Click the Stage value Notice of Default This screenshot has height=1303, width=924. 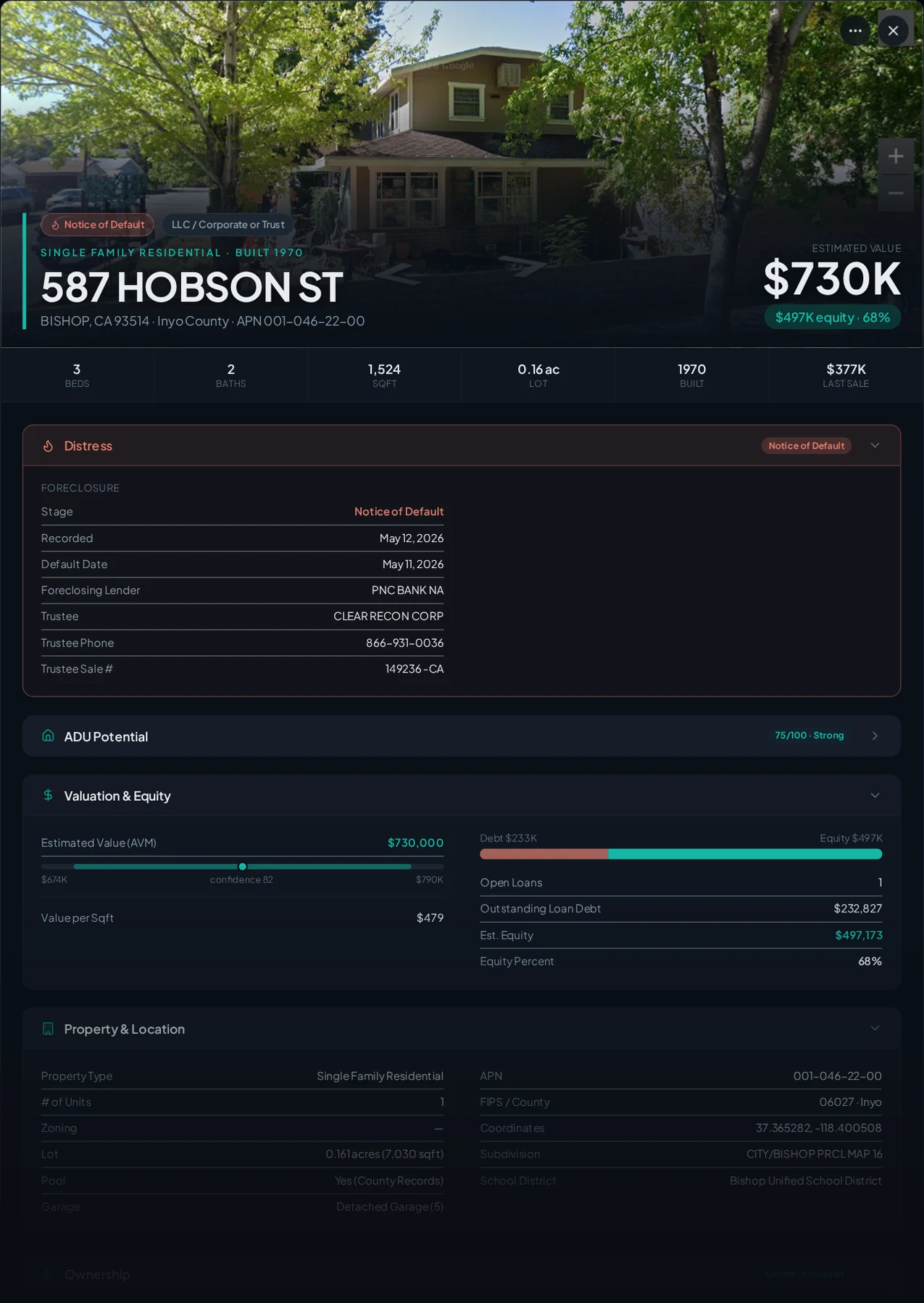(399, 512)
